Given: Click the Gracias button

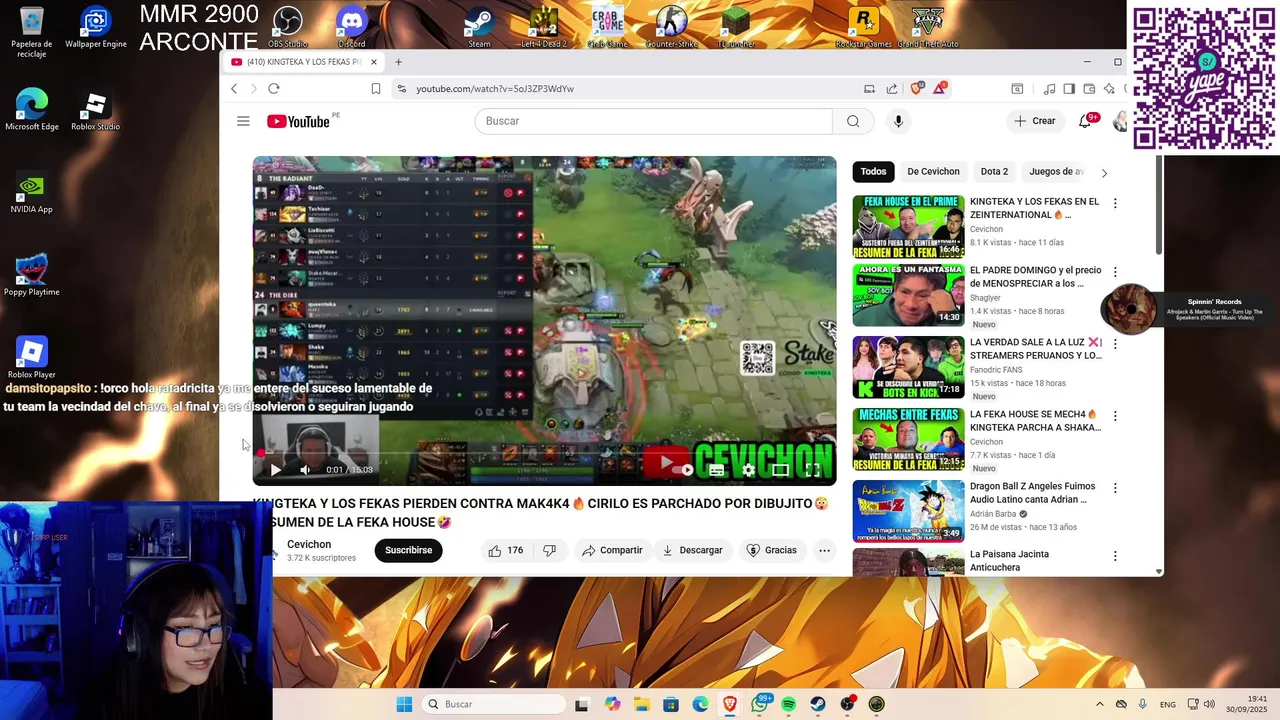Looking at the screenshot, I should (x=771, y=550).
